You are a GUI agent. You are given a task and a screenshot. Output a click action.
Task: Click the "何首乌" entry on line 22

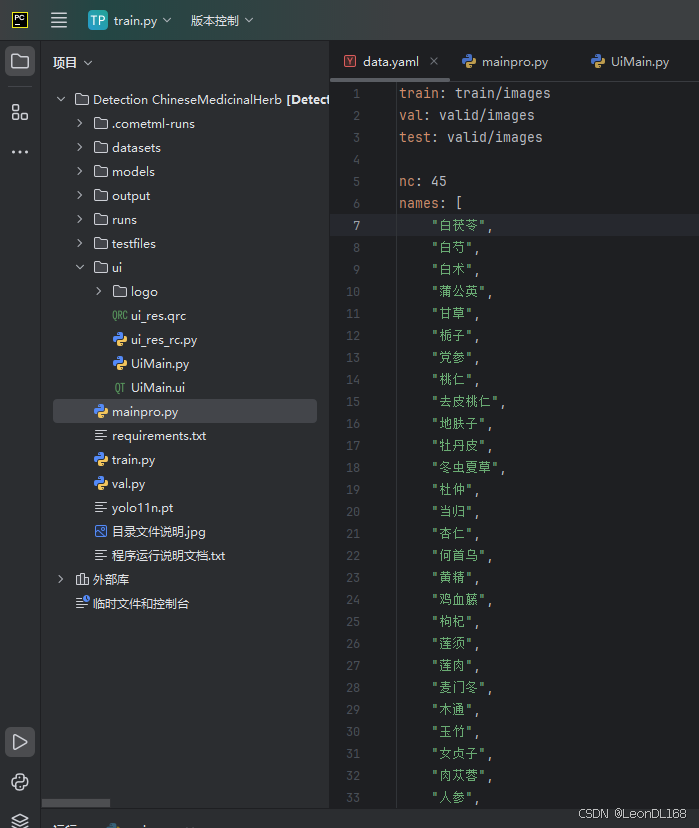pos(459,556)
